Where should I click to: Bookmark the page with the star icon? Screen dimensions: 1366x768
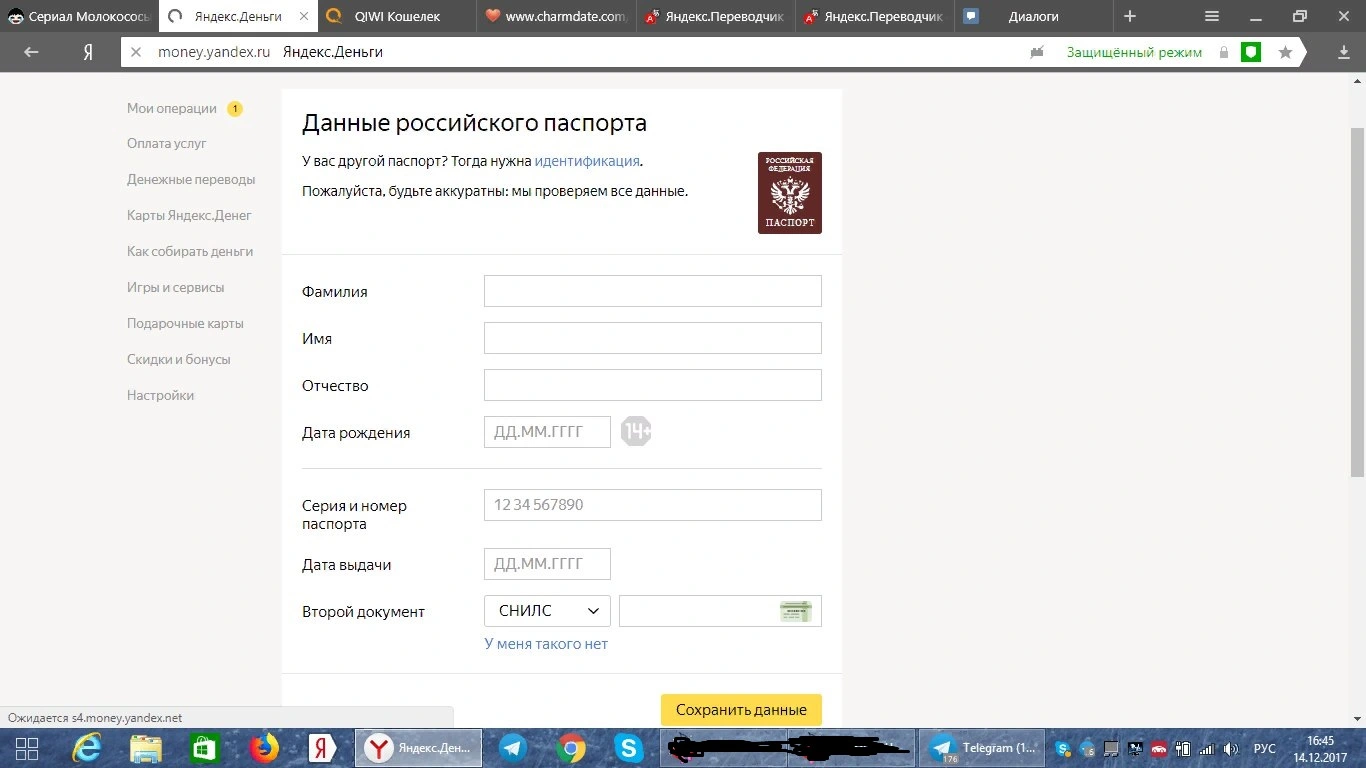1285,52
